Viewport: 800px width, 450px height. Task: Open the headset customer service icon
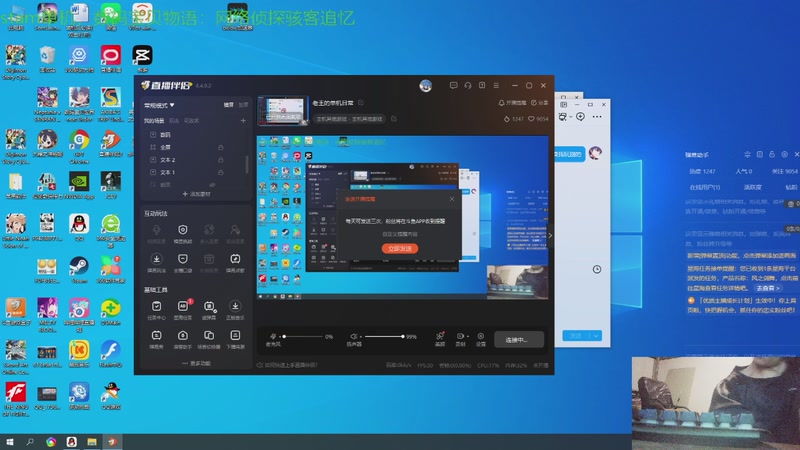(467, 86)
